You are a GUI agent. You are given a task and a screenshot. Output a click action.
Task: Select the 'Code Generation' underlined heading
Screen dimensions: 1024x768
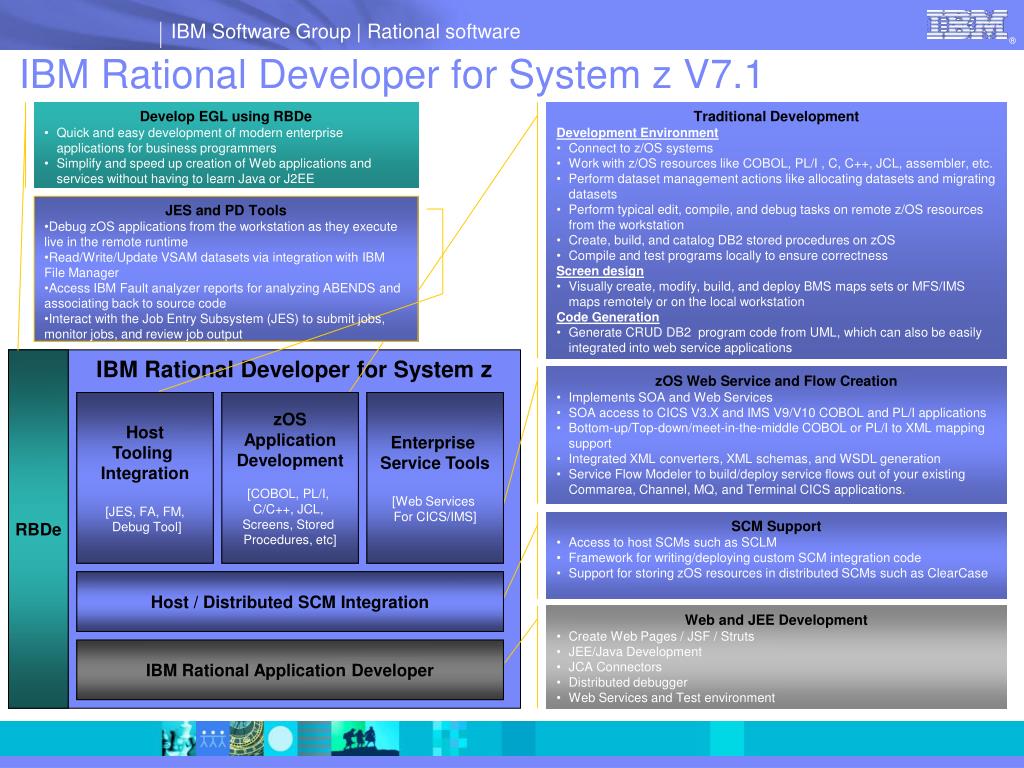607,317
